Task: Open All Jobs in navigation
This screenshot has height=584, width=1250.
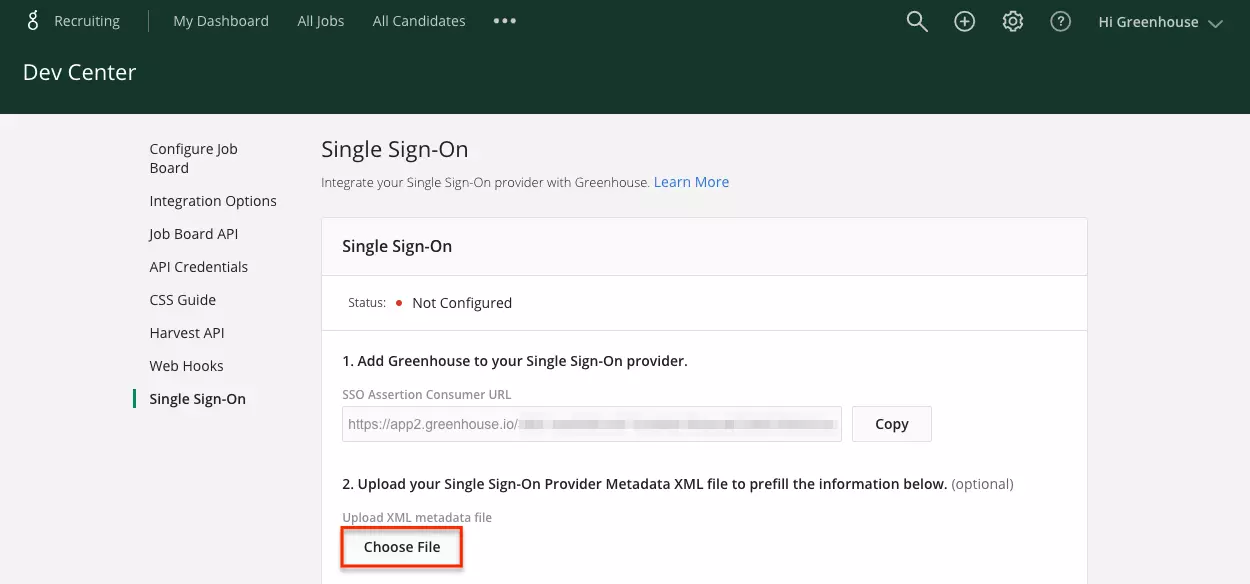Action: point(321,21)
